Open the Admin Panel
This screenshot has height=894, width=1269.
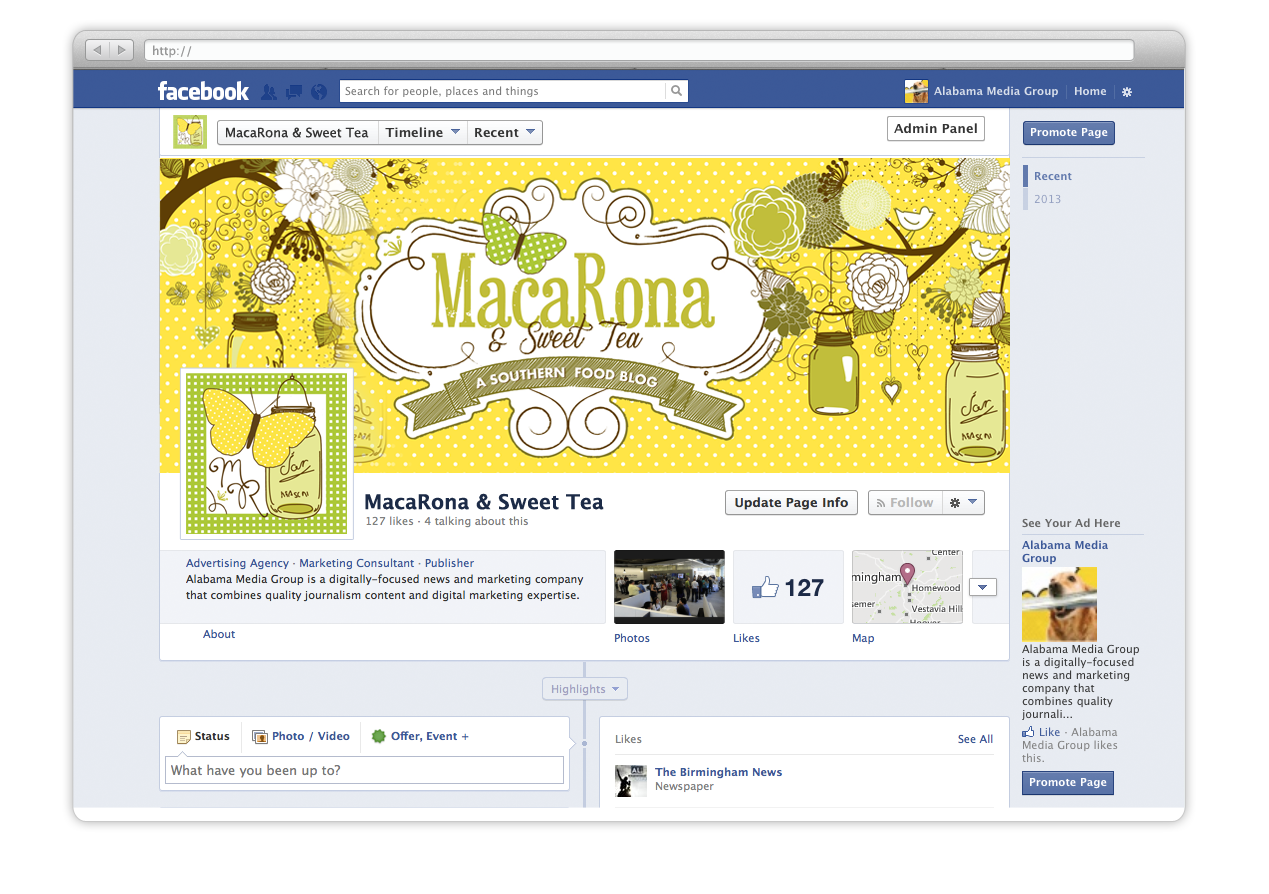point(936,129)
